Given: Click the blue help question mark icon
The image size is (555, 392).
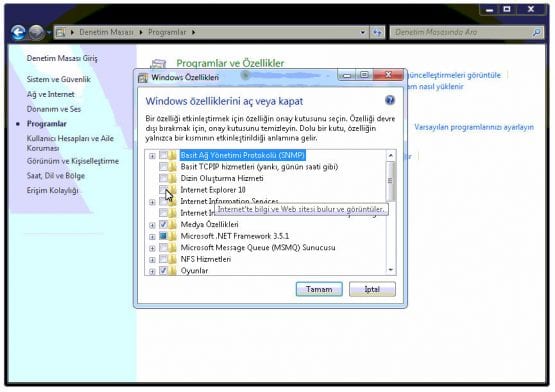Looking at the screenshot, I should pyautogui.click(x=390, y=100).
